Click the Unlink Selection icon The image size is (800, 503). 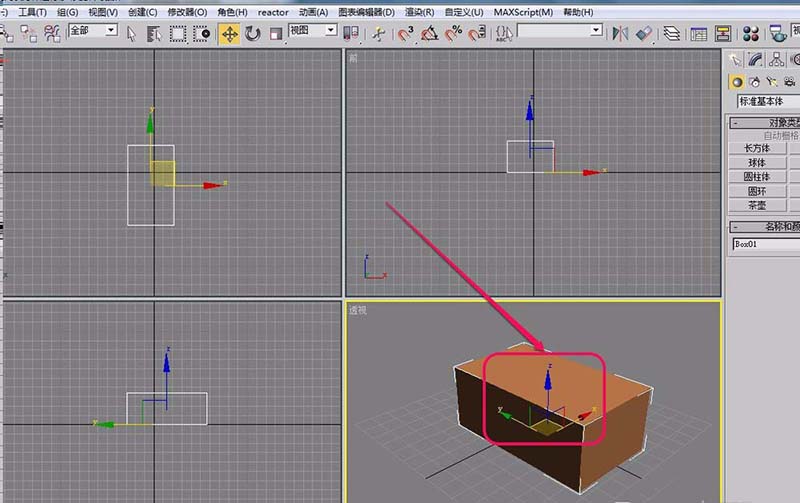click(29, 34)
